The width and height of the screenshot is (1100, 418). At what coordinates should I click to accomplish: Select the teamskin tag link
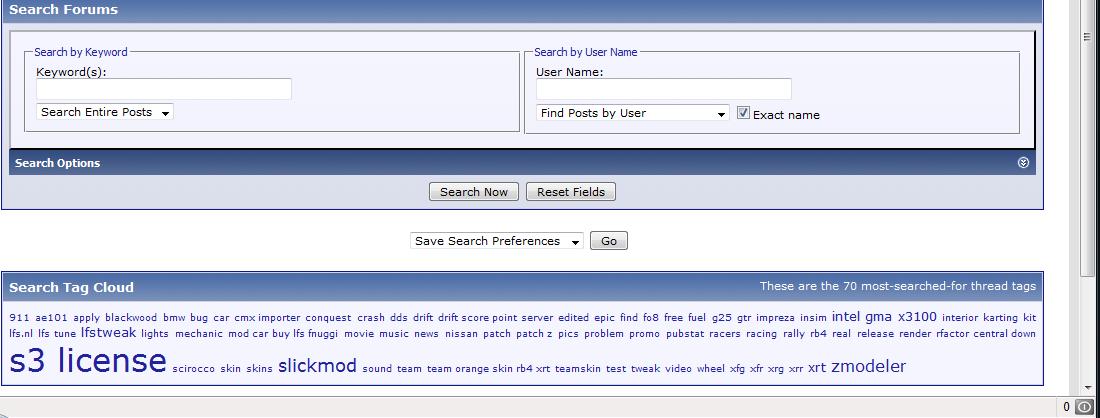[577, 368]
